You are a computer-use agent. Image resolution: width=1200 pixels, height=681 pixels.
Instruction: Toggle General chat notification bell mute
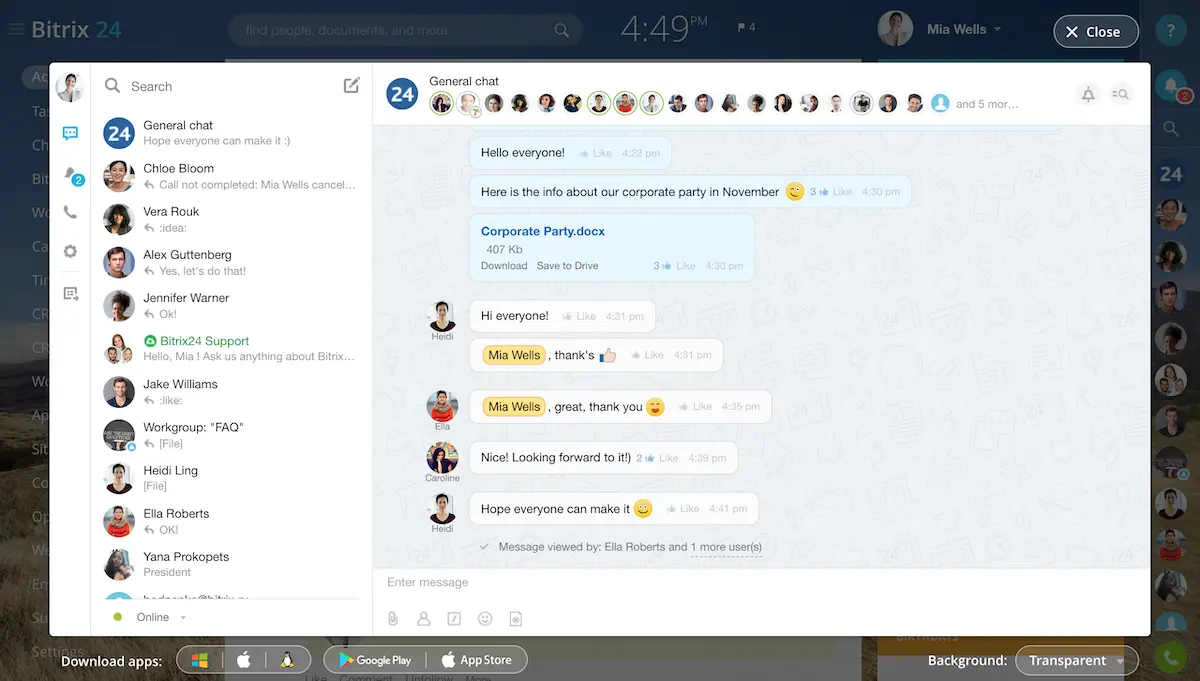tap(1088, 95)
